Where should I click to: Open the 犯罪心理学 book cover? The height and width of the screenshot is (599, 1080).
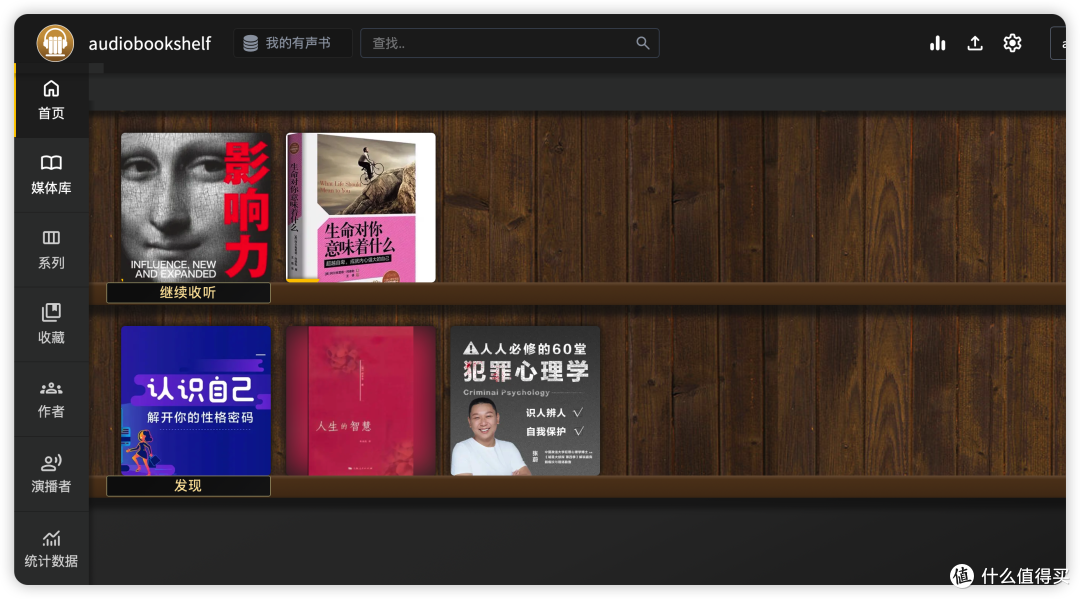tap(526, 401)
